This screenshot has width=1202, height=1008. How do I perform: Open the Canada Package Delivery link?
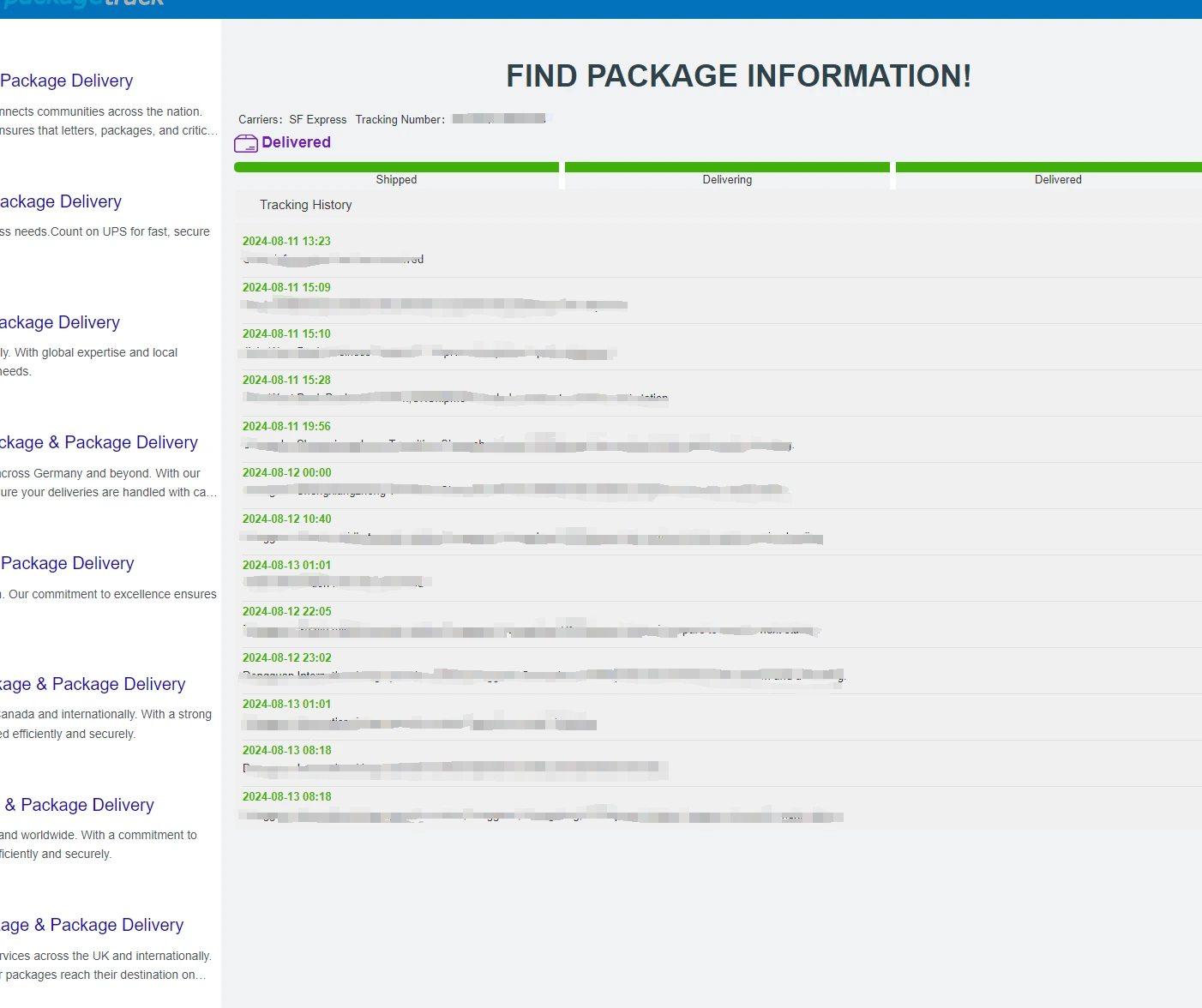[x=93, y=684]
